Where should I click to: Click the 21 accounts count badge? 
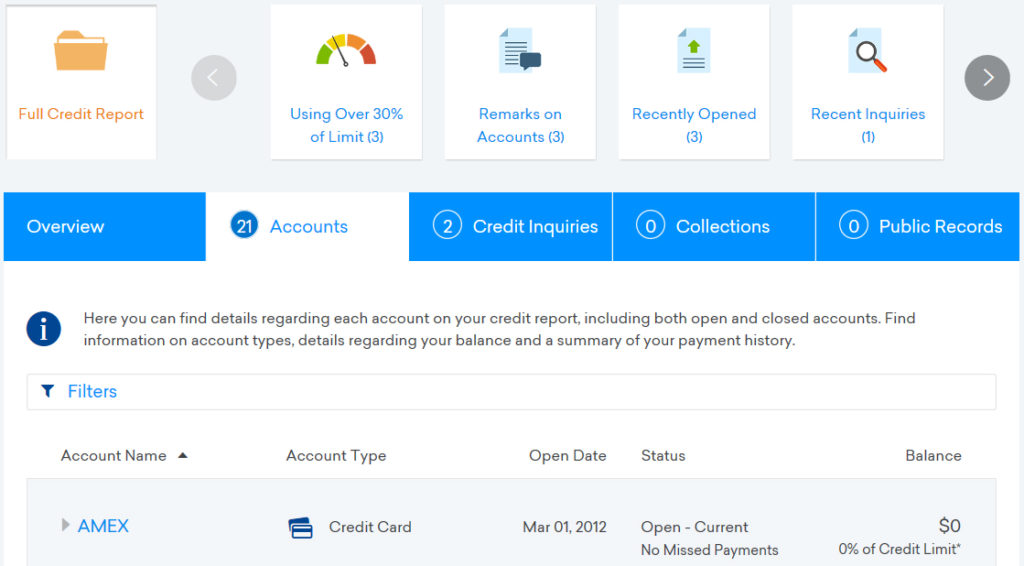tap(244, 226)
